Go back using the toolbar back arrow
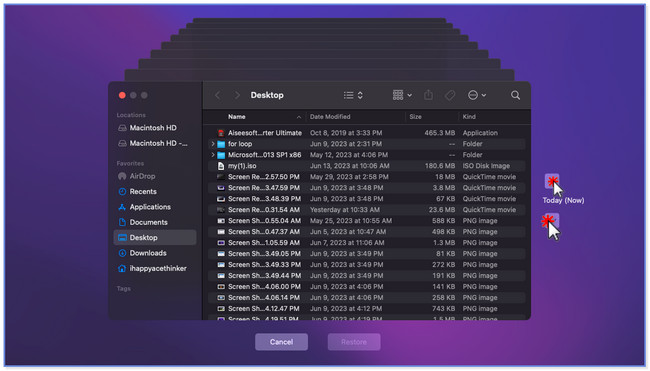The image size is (650, 371). (x=218, y=95)
